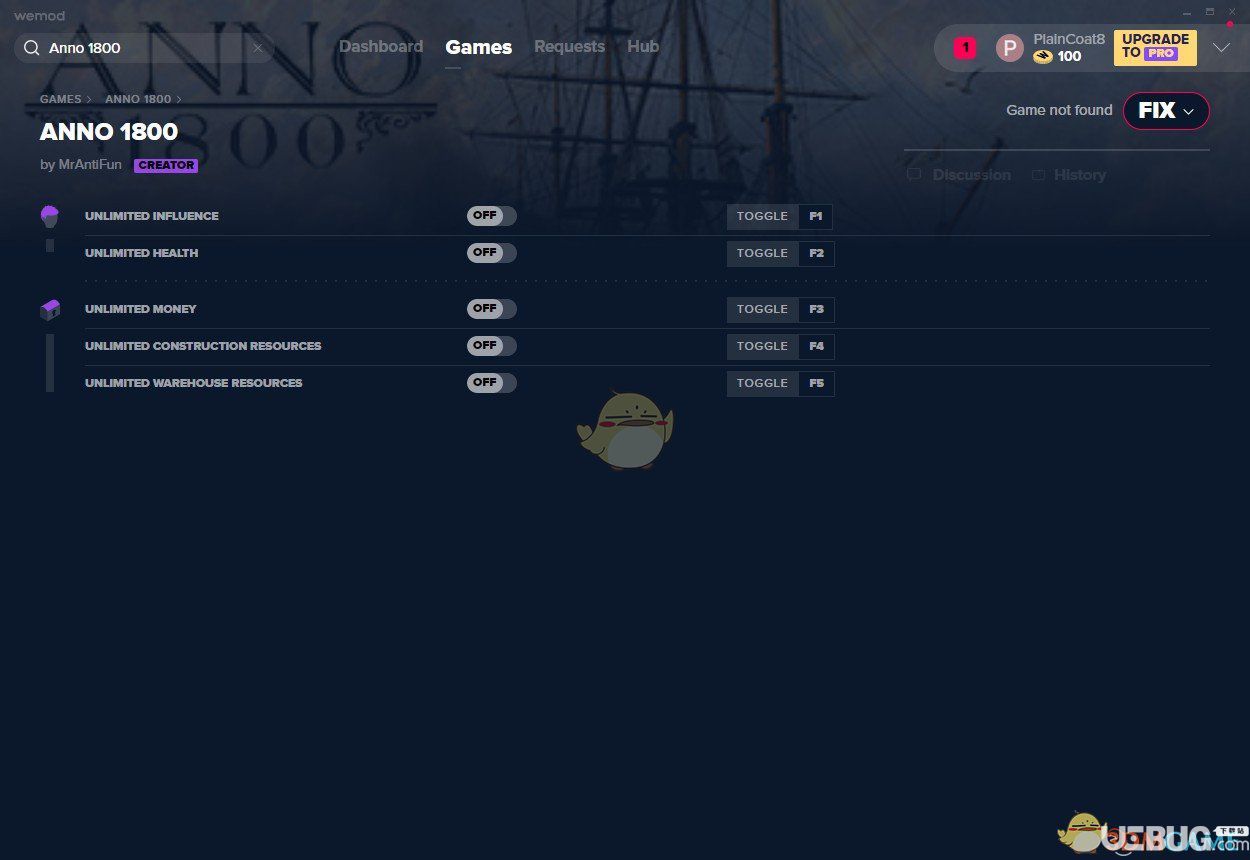The height and width of the screenshot is (860, 1250).
Task: Click the ANNO 1800 breadcrumb link
Action: click(138, 100)
